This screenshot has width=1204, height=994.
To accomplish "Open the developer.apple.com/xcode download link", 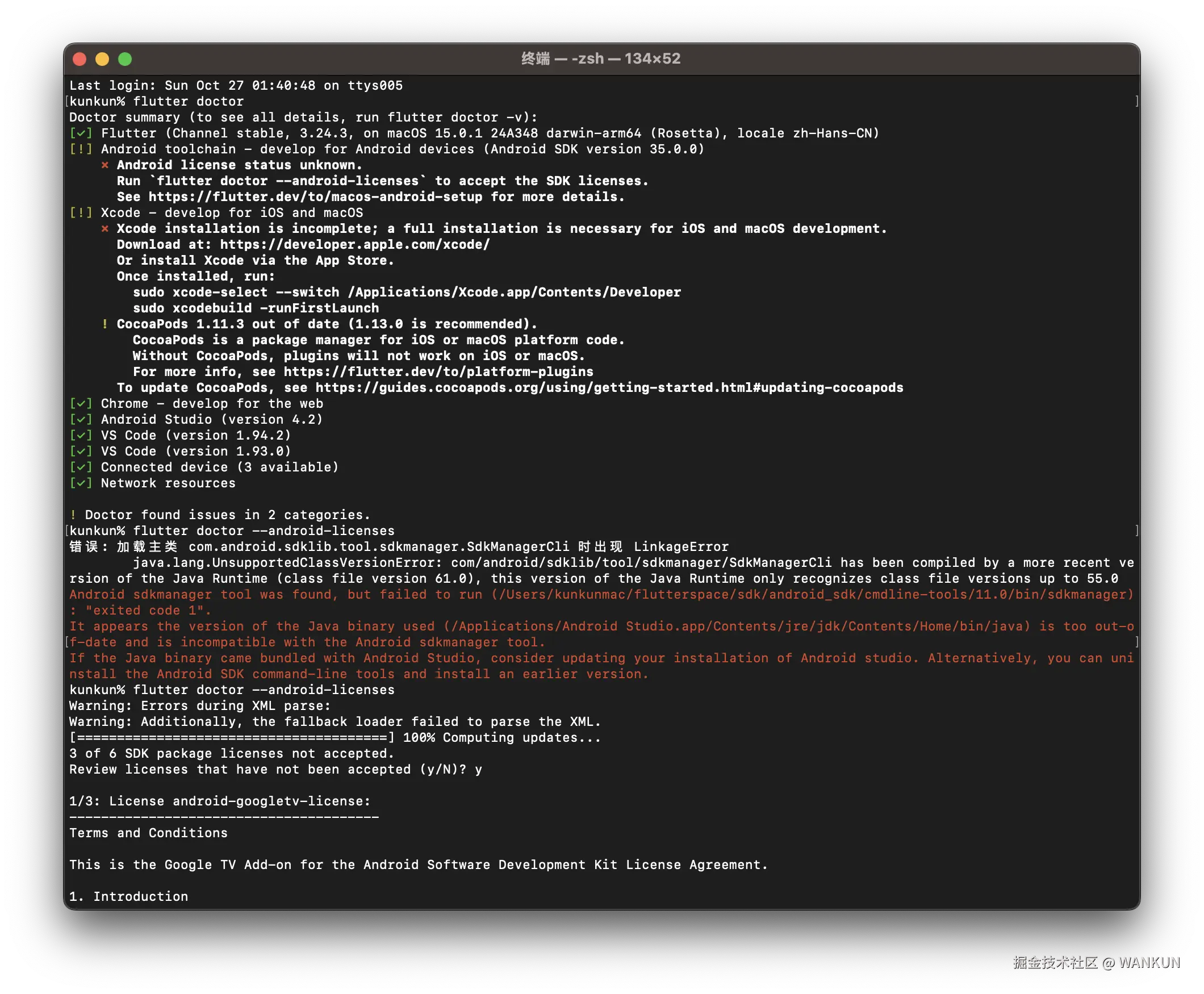I will pyautogui.click(x=355, y=244).
